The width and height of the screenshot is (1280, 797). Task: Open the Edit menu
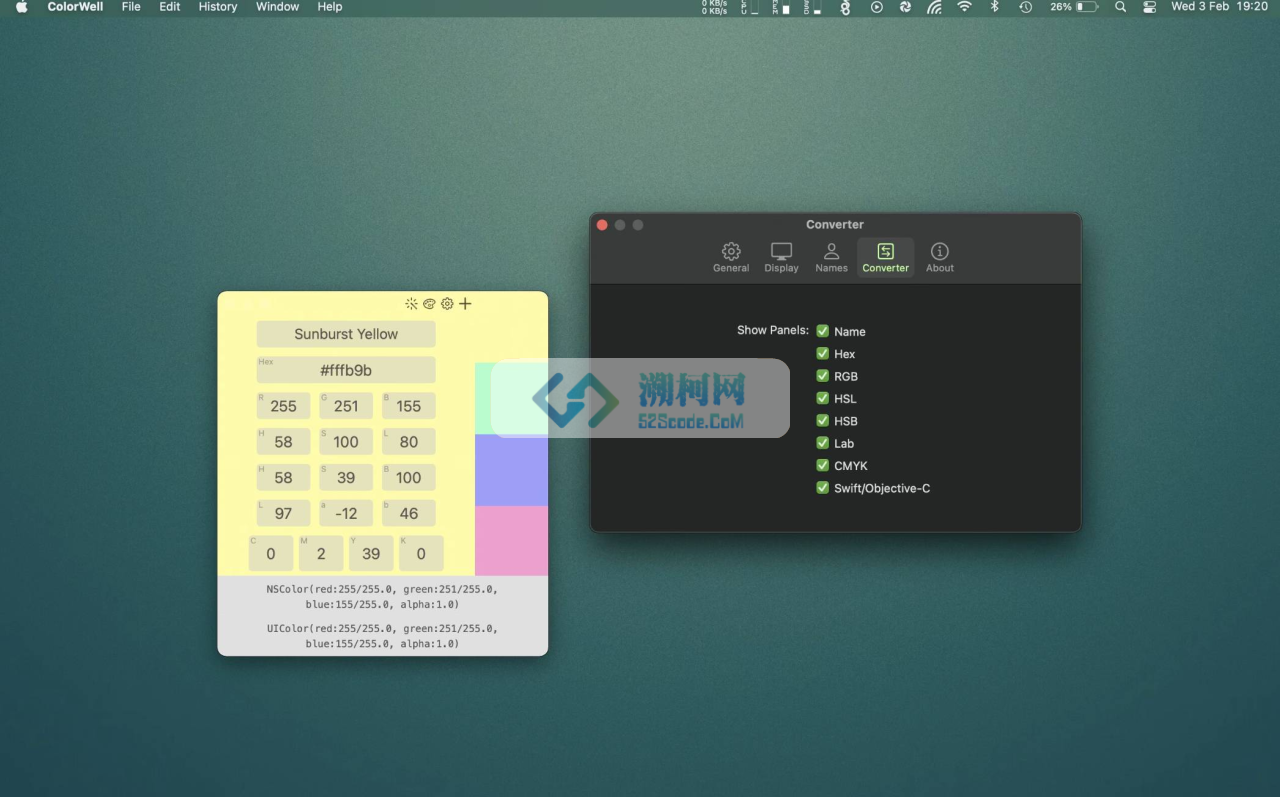point(170,7)
